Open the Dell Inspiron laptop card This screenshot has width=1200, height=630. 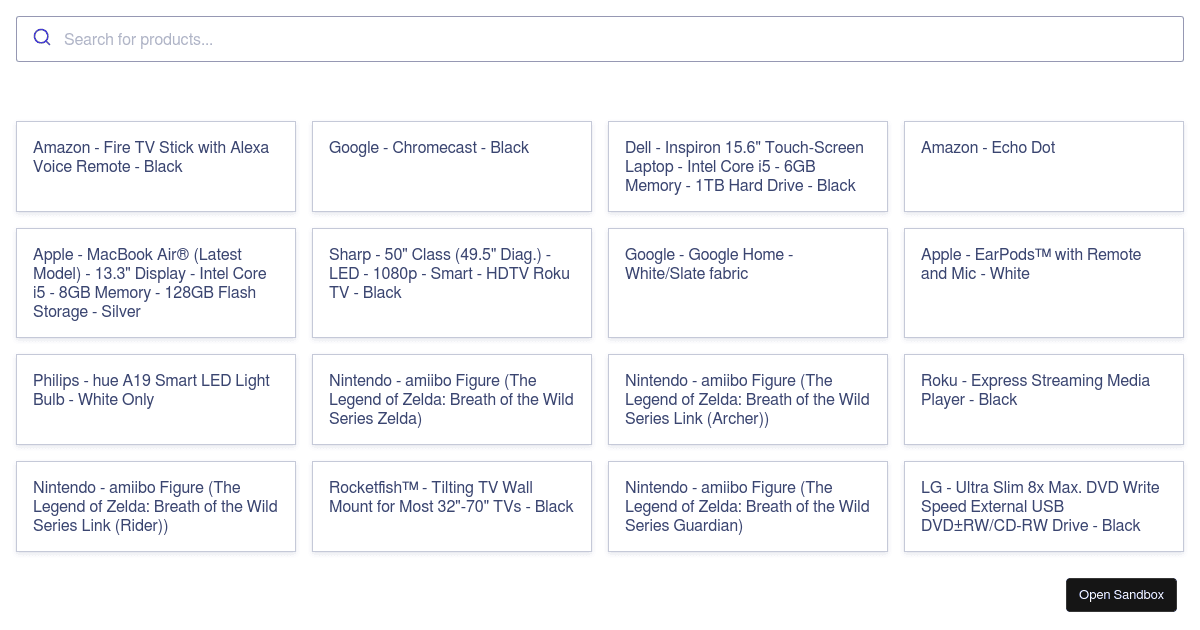click(x=748, y=166)
